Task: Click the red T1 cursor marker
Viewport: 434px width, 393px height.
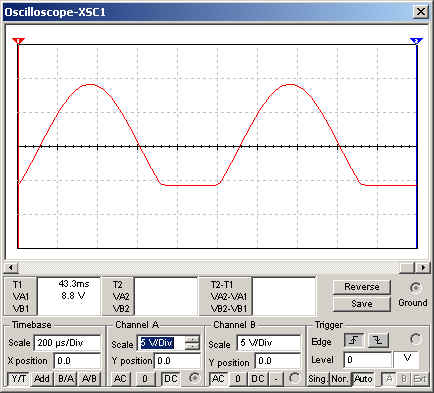Action: tap(18, 41)
